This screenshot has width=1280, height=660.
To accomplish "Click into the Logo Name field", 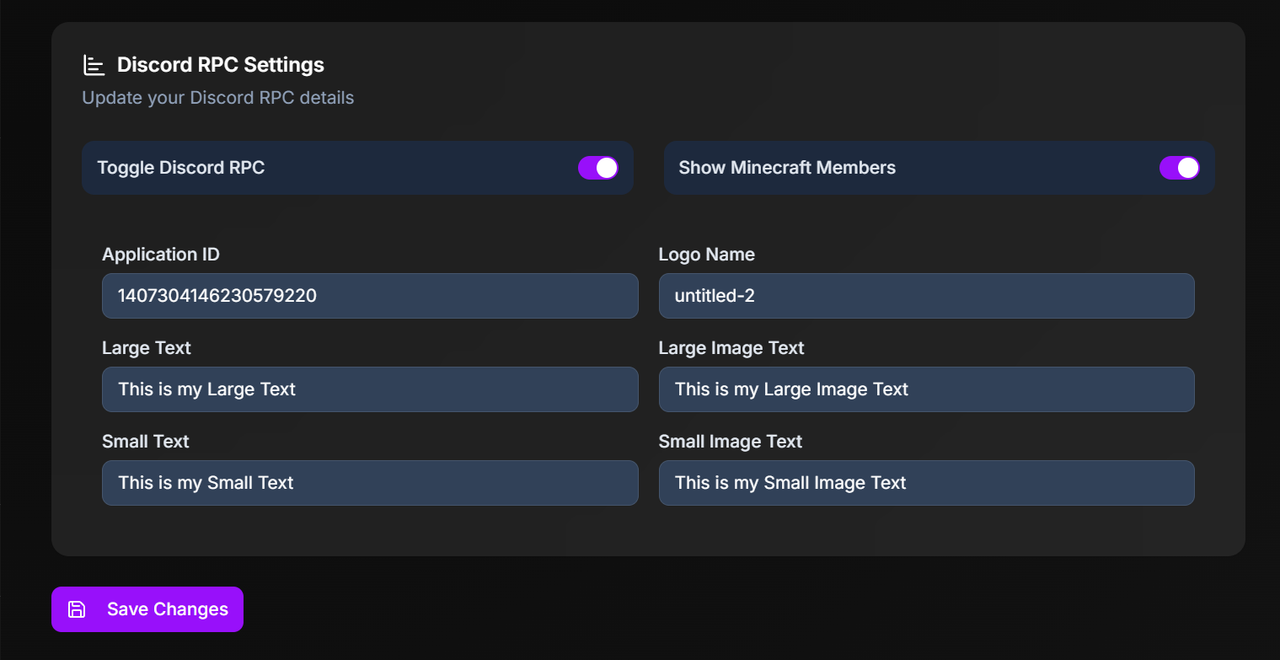I will [926, 296].
